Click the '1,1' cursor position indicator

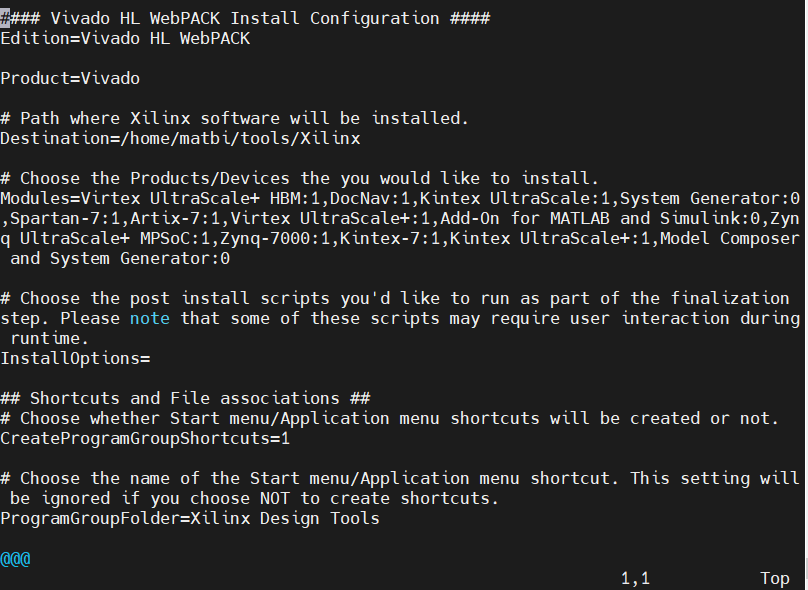[x=635, y=578]
